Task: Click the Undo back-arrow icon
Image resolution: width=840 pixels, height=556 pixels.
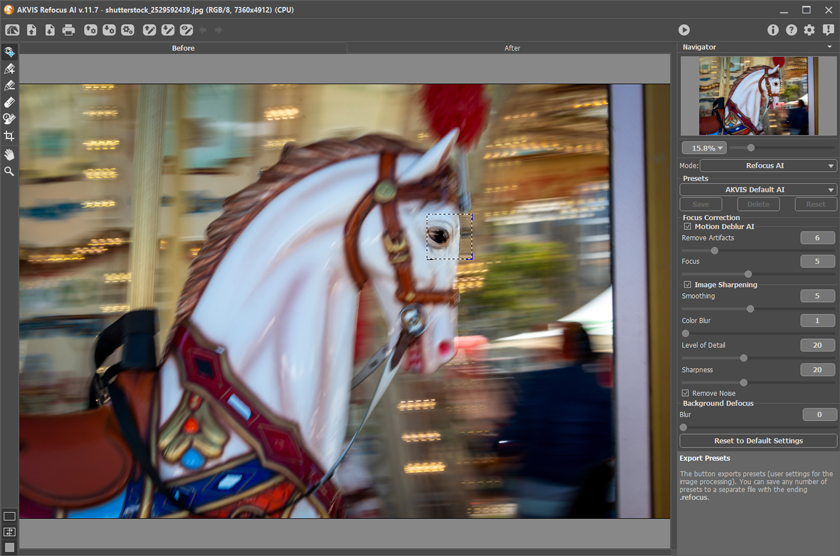Action: click(202, 30)
